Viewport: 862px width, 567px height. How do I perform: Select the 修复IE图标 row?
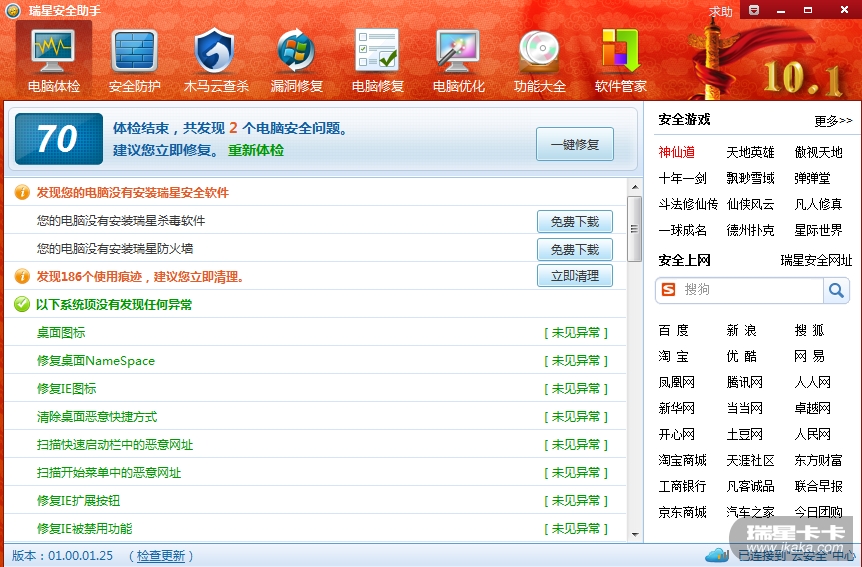[316, 388]
